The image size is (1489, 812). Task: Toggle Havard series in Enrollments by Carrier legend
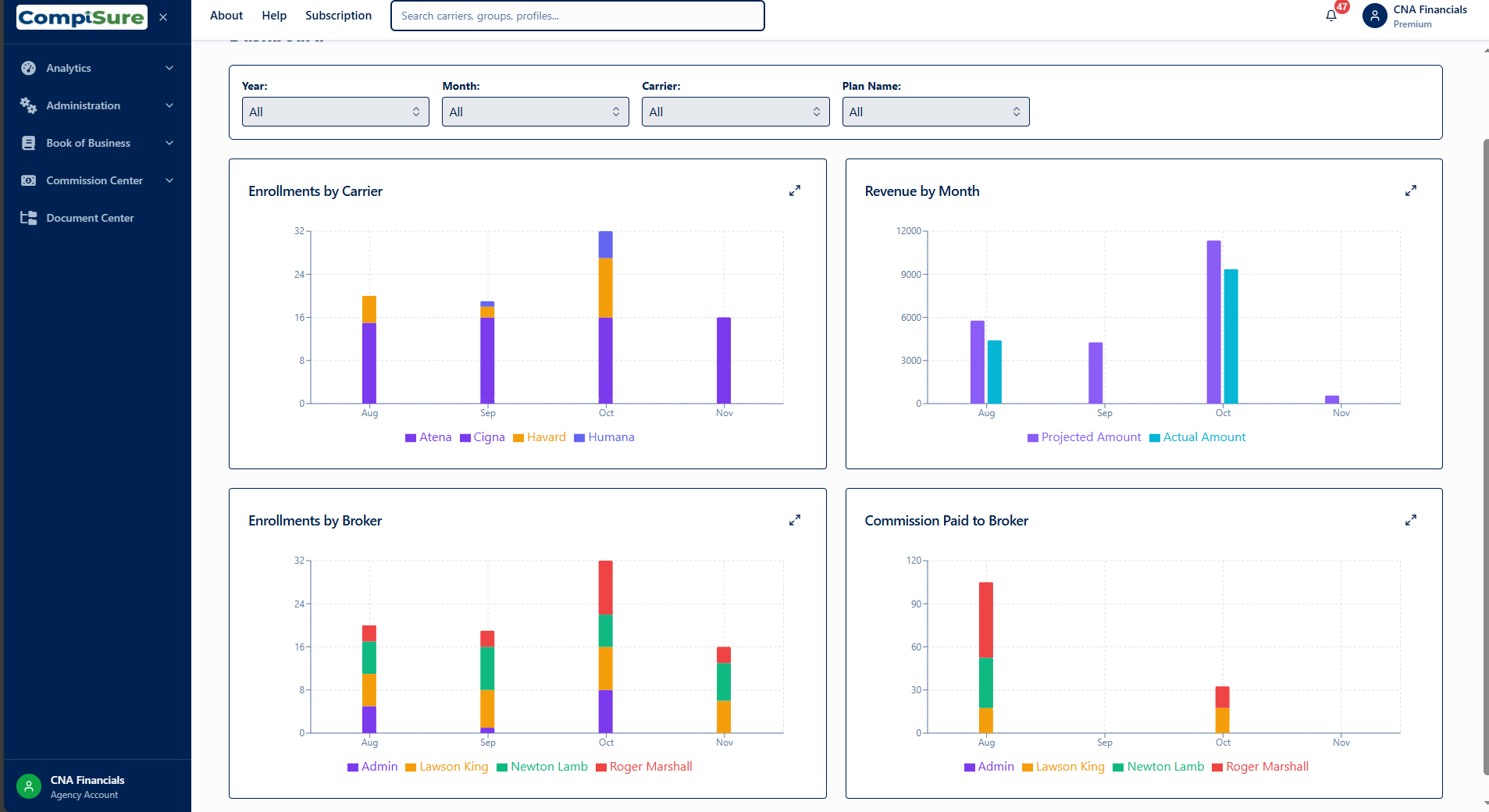point(539,437)
